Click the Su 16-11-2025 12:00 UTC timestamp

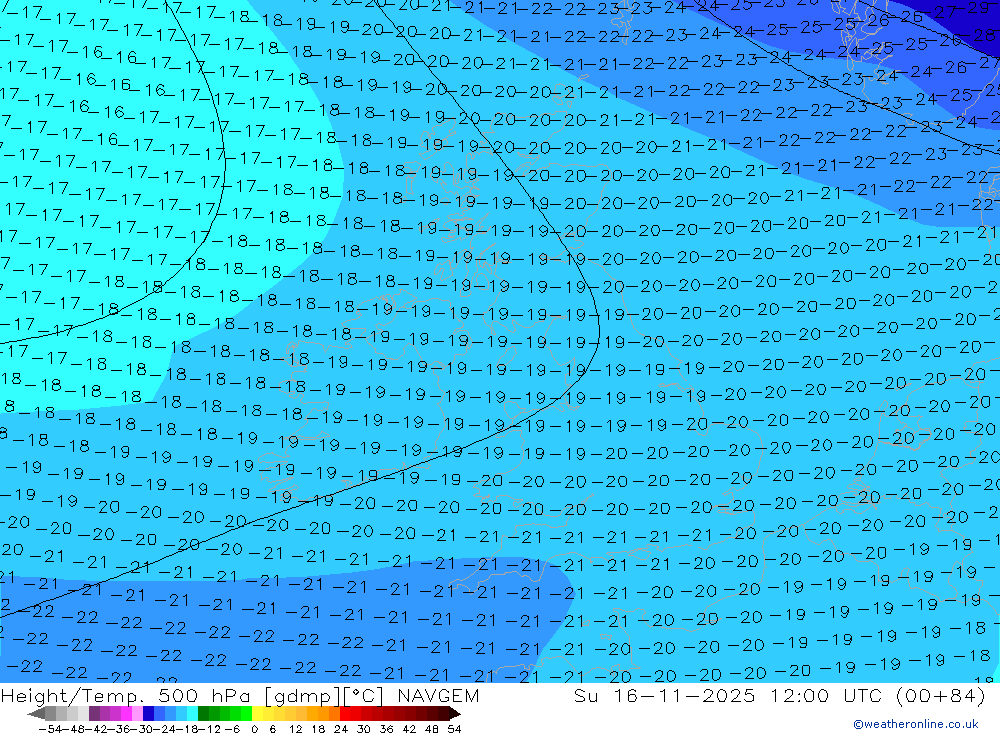pyautogui.click(x=779, y=695)
